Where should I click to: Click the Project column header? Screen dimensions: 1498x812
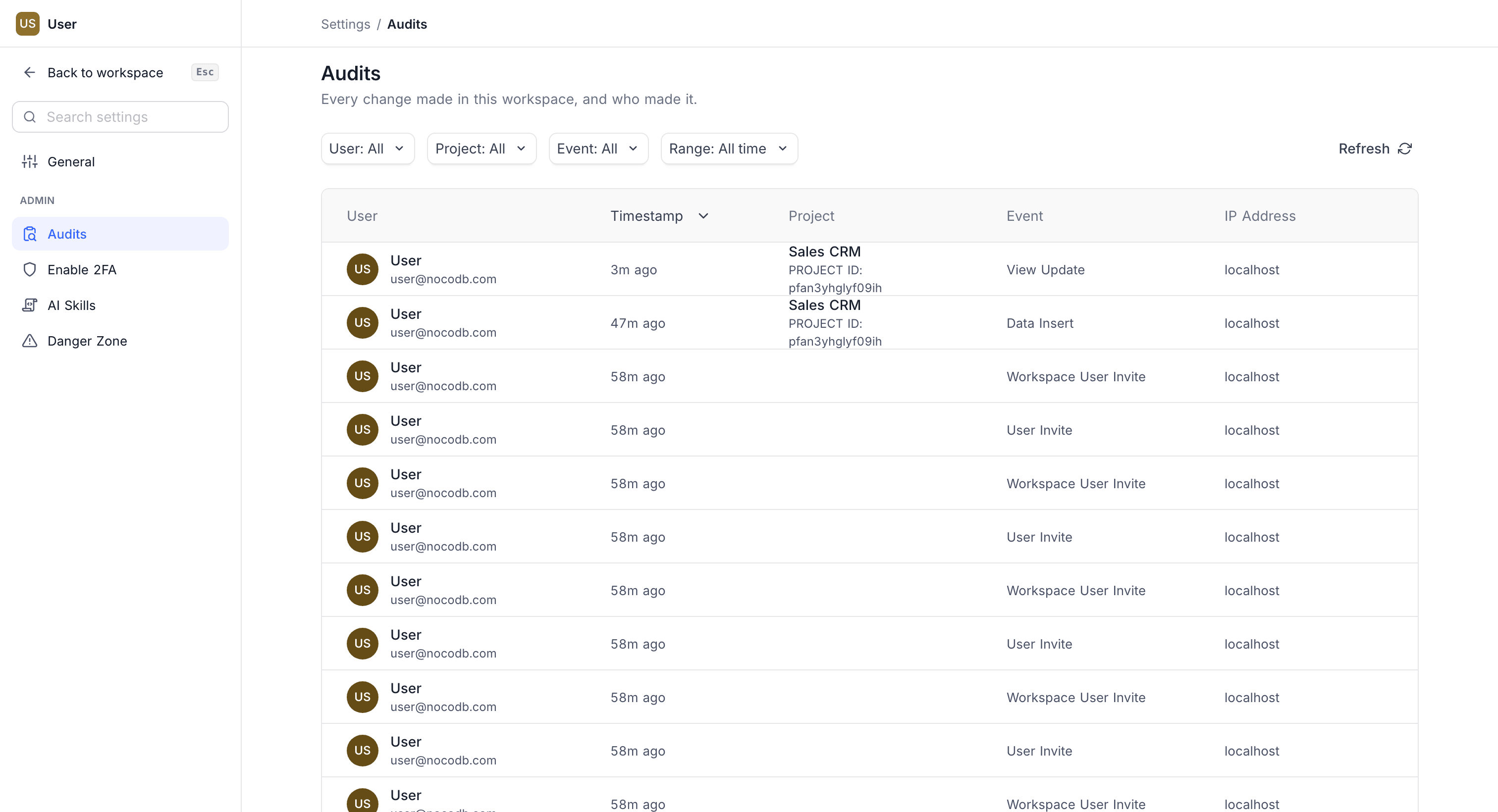811,216
